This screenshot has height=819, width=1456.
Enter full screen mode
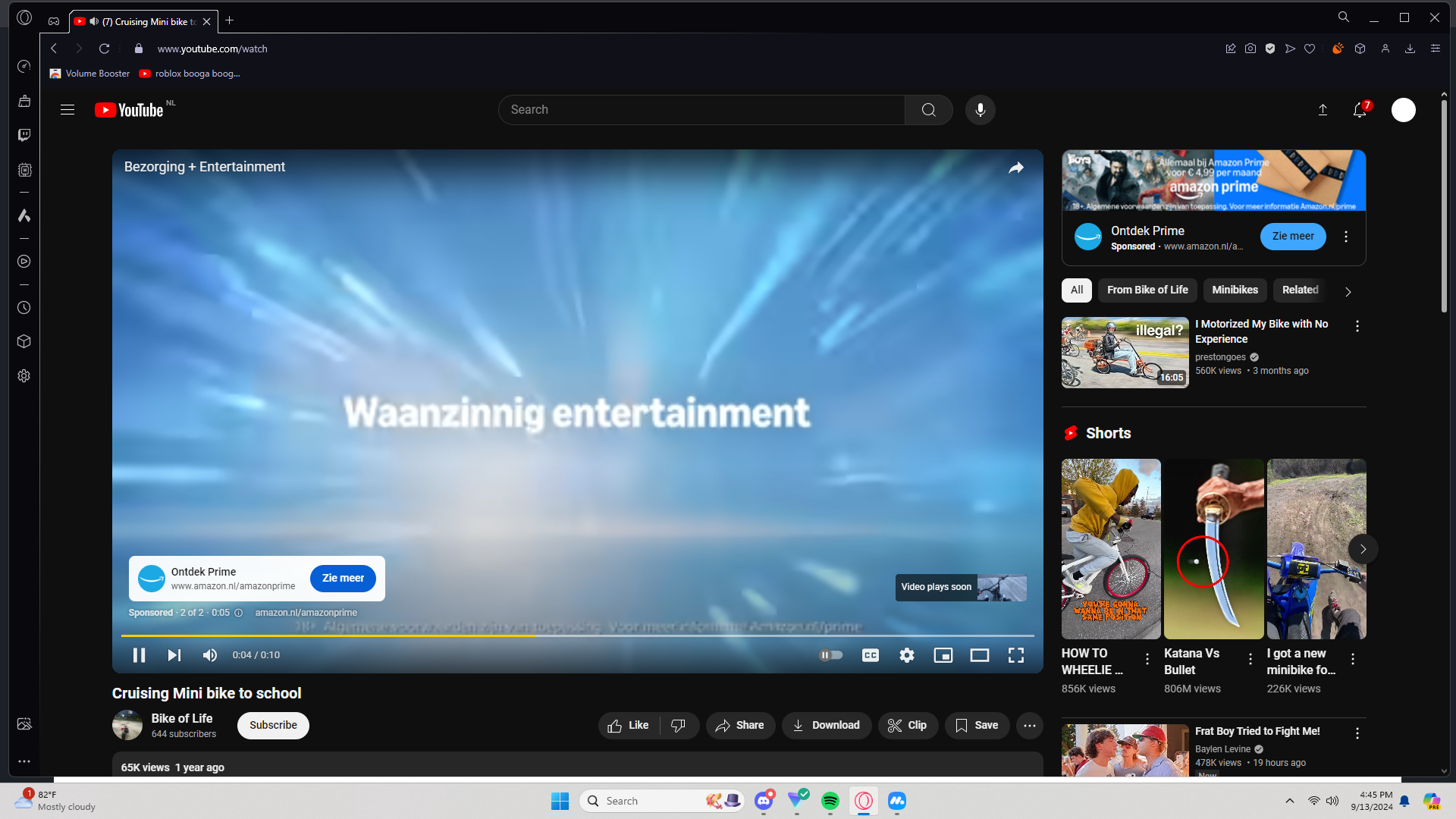[x=1016, y=655]
